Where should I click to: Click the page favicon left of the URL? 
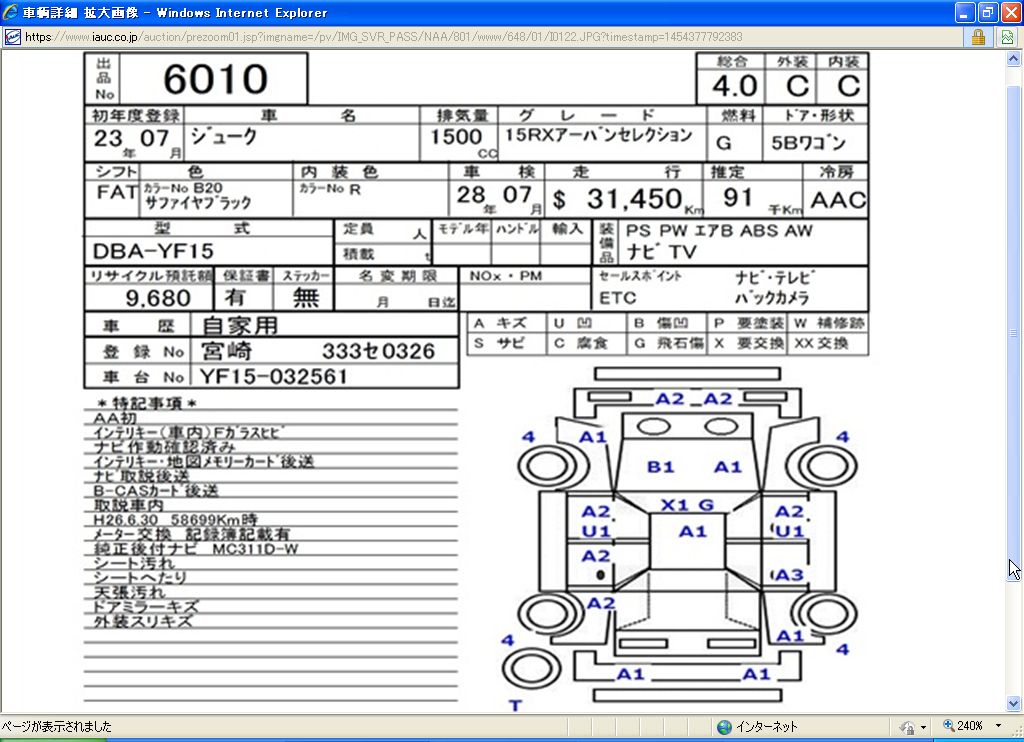(x=12, y=37)
